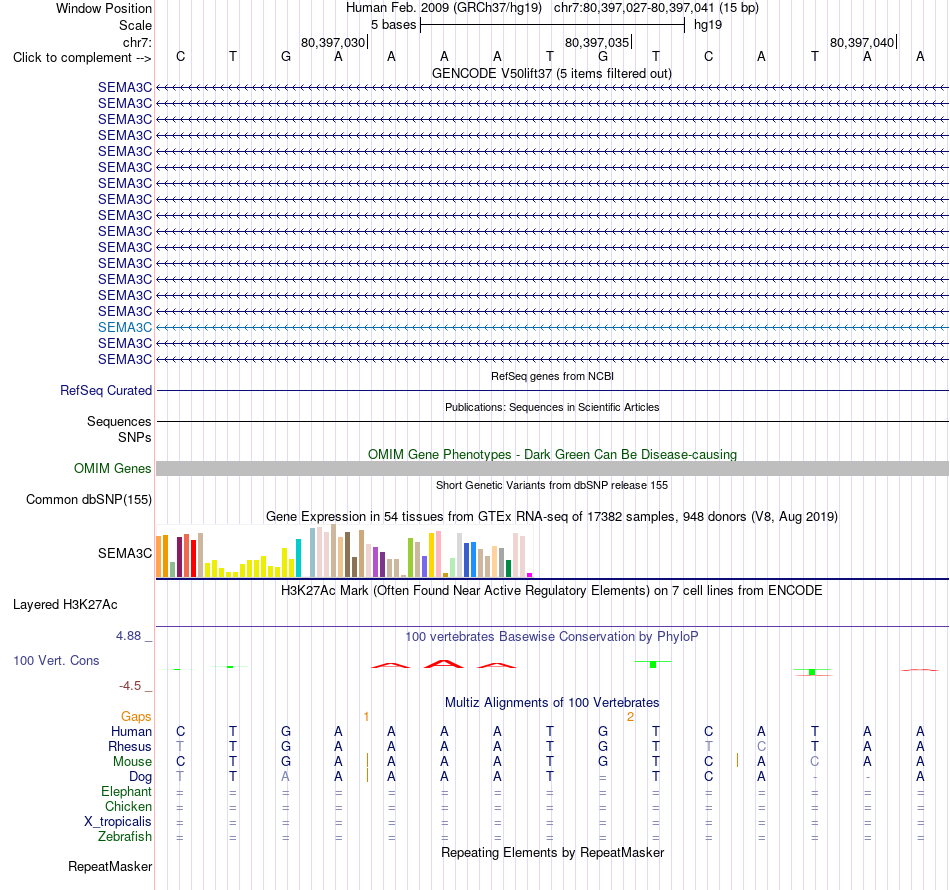This screenshot has height=890, width=950.
Task: Click the 'chr7:' ruler label
Action: [x=137, y=42]
